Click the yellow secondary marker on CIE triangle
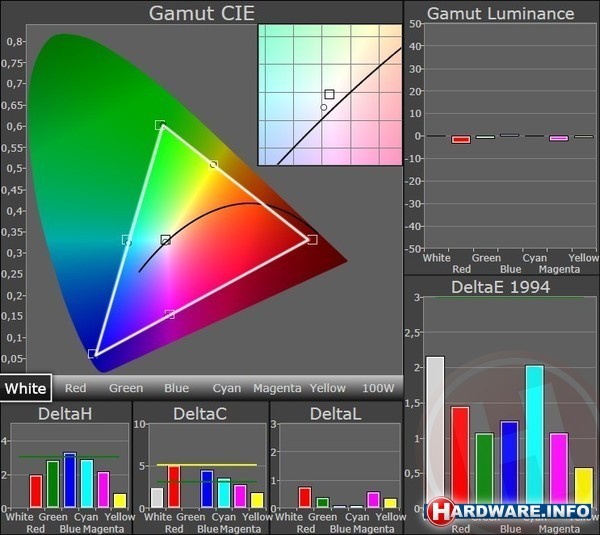This screenshot has width=600, height=535. click(214, 164)
